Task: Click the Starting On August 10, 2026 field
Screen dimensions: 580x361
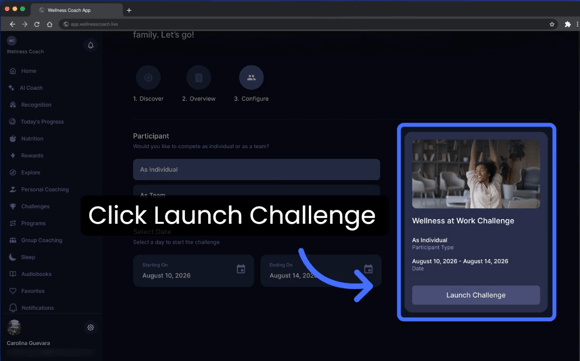Action: pos(193,271)
